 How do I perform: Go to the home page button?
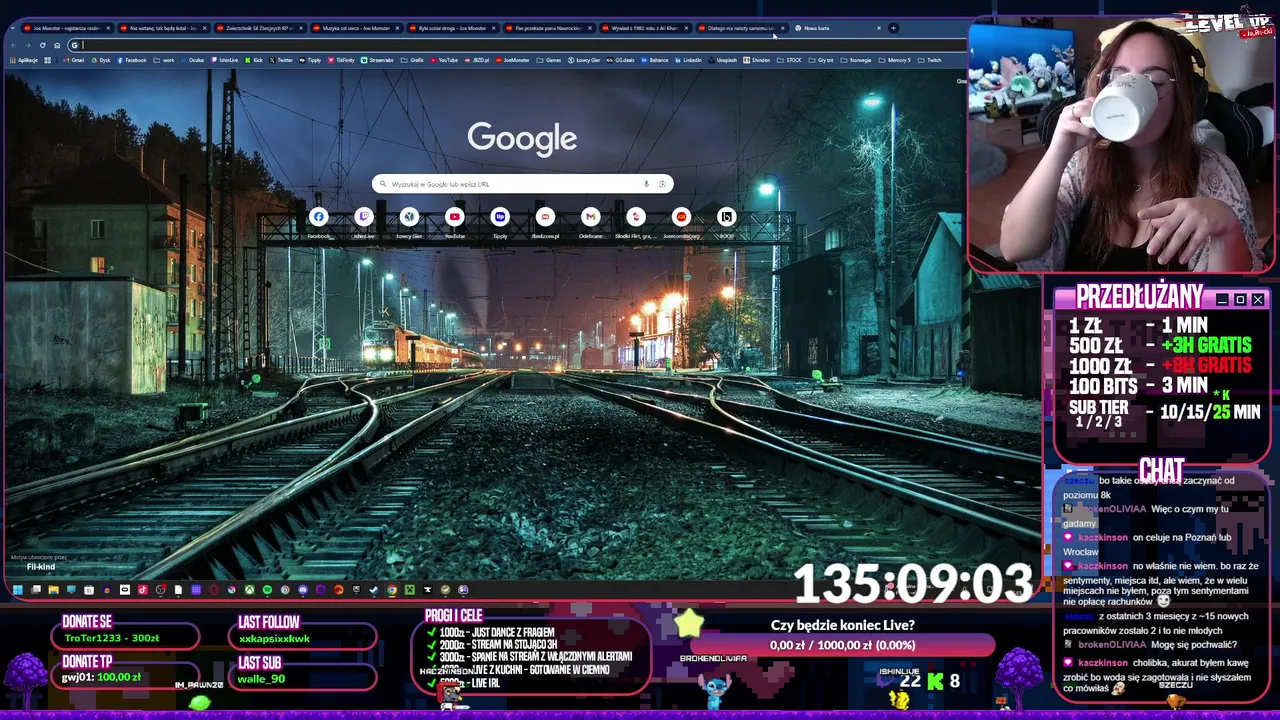(57, 45)
